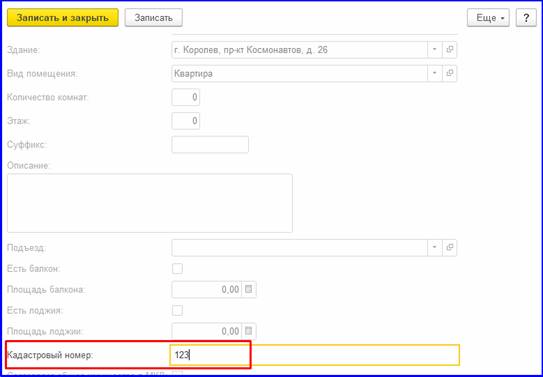The width and height of the screenshot is (543, 377).
Task: Expand the Подъезд dropdown list
Action: pyautogui.click(x=435, y=248)
